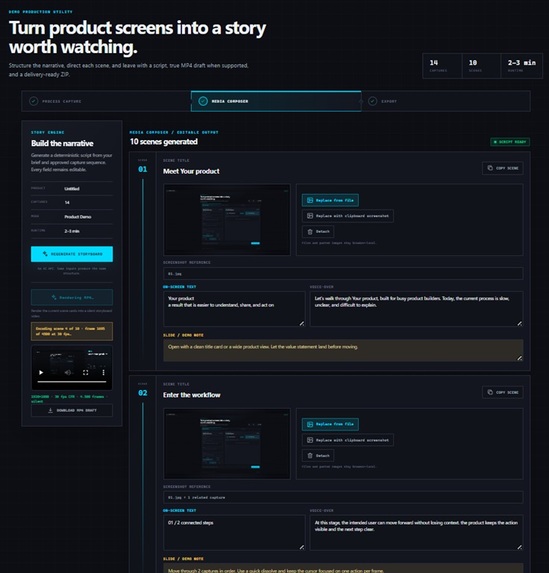The image size is (549, 573).
Task: Click the image icon on scene 02 Replace from File
Action: (310, 424)
